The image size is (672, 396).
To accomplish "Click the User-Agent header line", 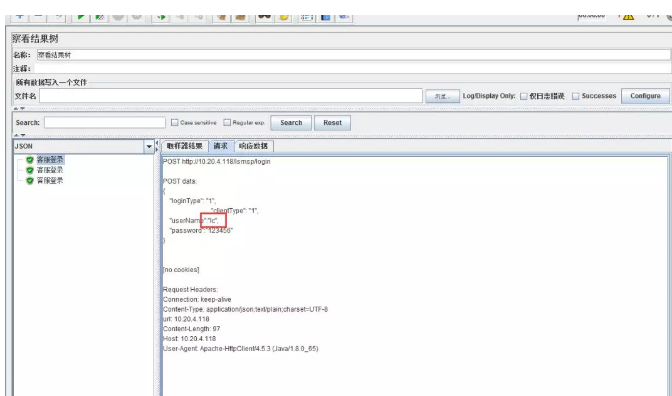I will [240, 348].
